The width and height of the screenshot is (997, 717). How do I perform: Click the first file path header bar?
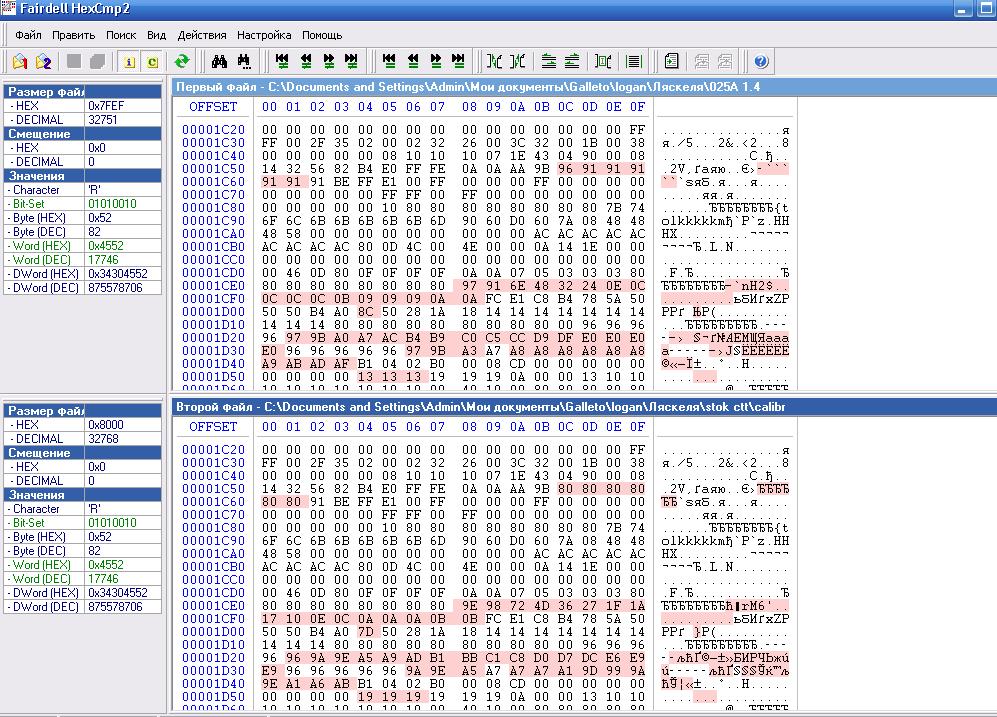(584, 87)
